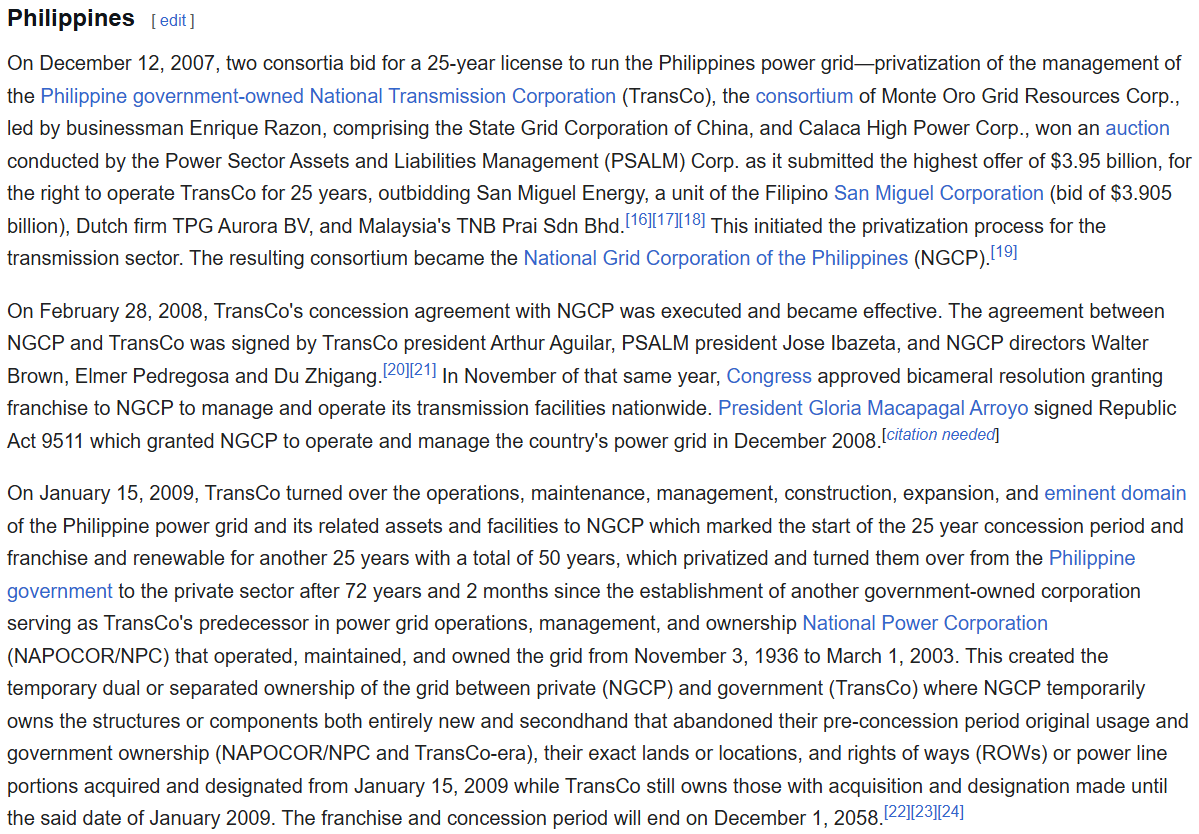Click the text 'December 1, 2058'

click(796, 818)
